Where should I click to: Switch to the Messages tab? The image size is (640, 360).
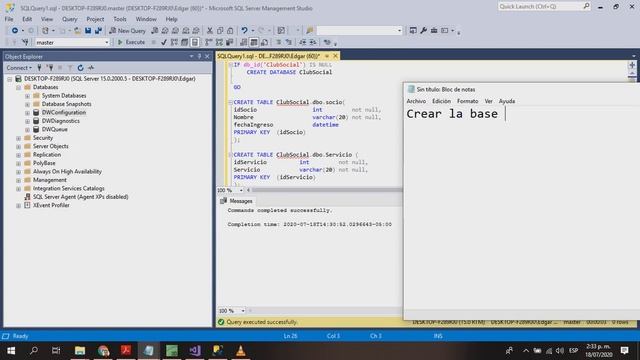coord(237,201)
